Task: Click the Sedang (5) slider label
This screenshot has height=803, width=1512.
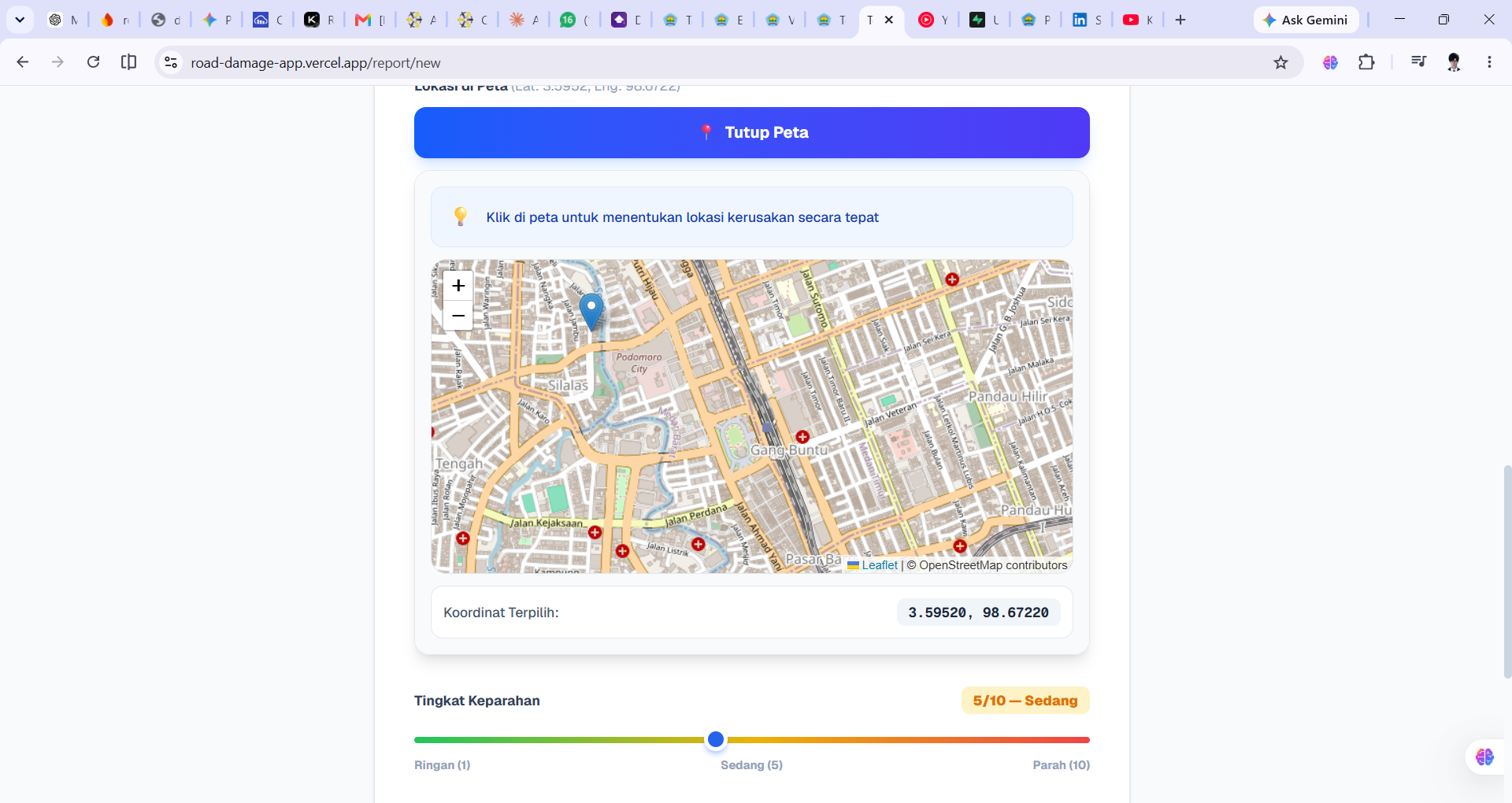Action: pos(751,765)
